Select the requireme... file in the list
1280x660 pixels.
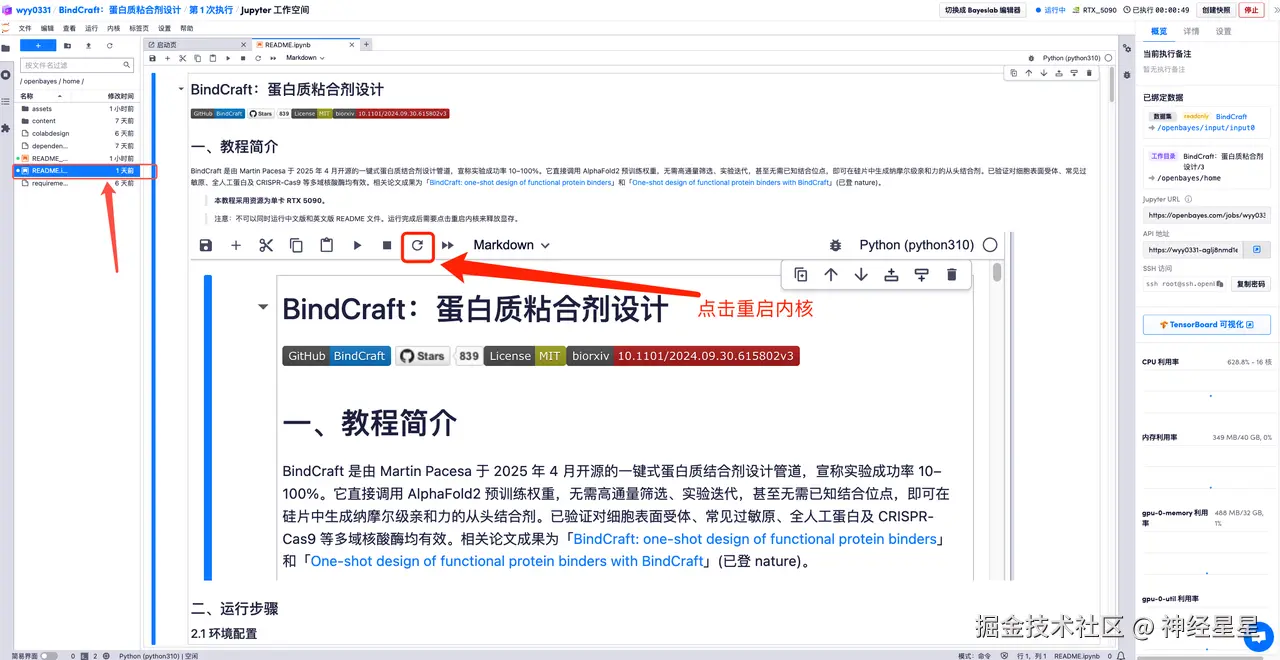[x=76, y=183]
